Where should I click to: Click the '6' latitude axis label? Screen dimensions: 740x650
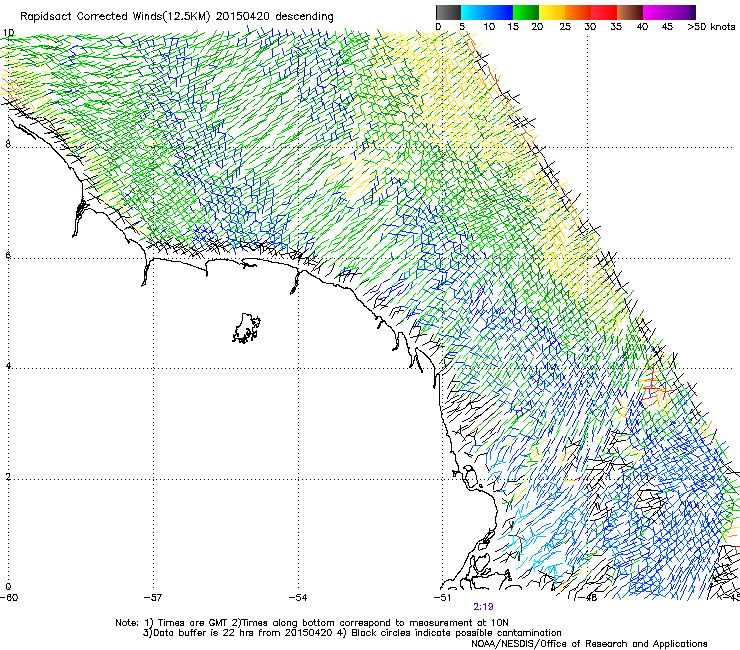pyautogui.click(x=8, y=255)
